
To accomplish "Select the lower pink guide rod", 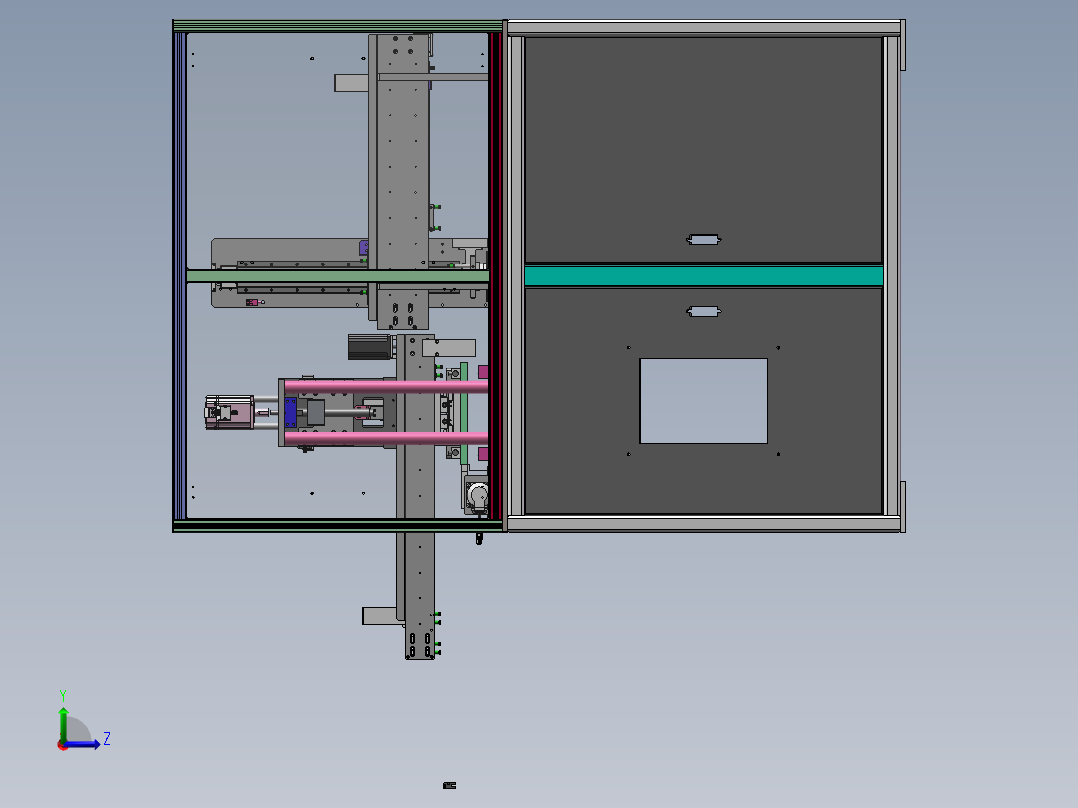I will [386, 438].
